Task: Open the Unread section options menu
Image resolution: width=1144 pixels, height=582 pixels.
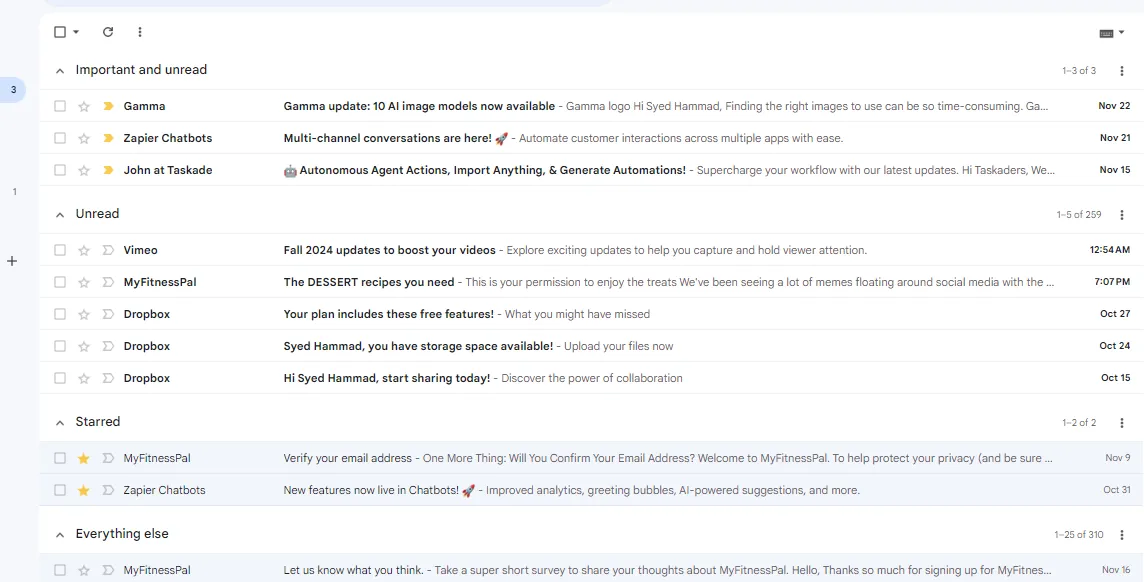Action: click(1121, 214)
